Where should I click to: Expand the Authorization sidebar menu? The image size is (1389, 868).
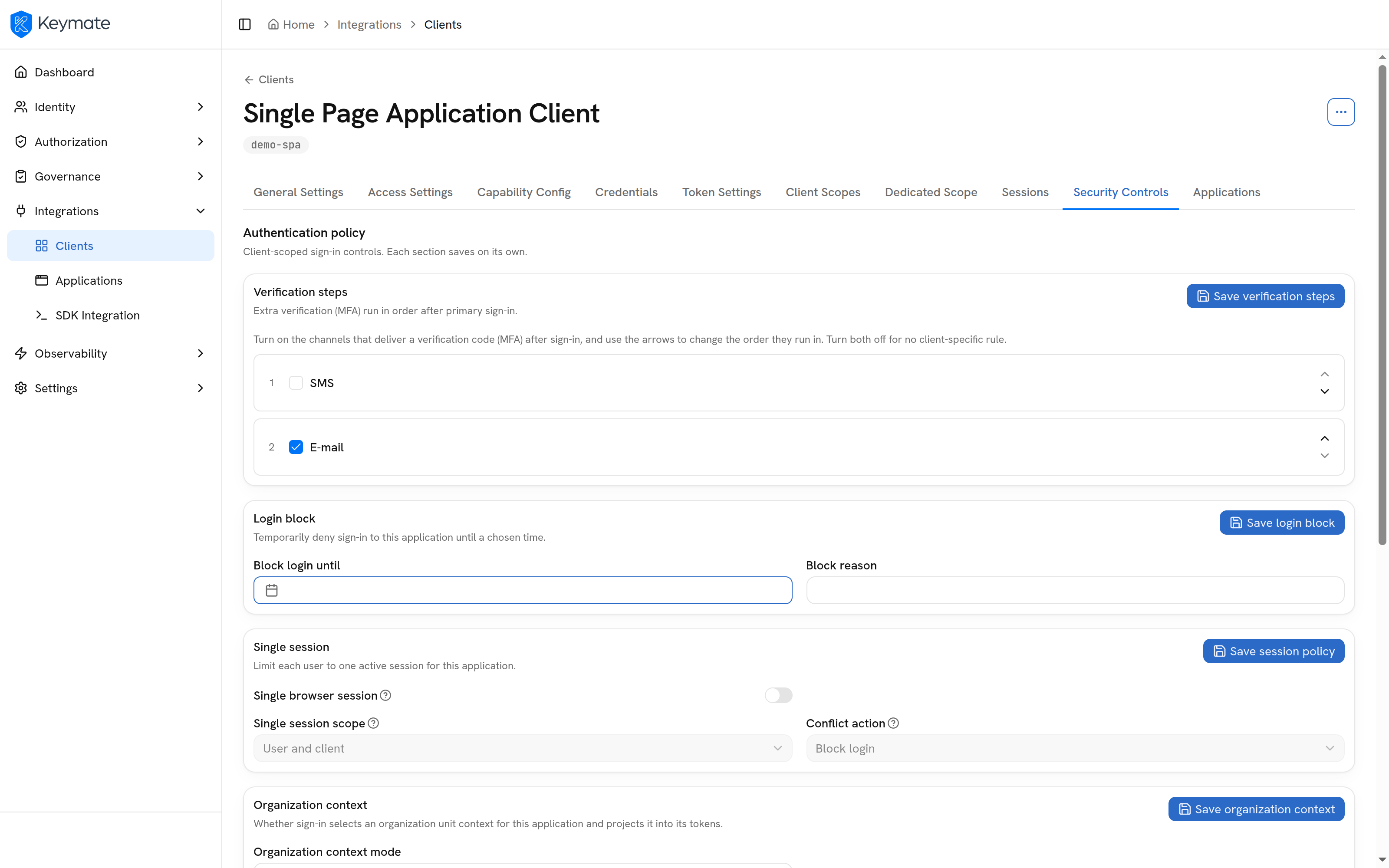point(110,142)
